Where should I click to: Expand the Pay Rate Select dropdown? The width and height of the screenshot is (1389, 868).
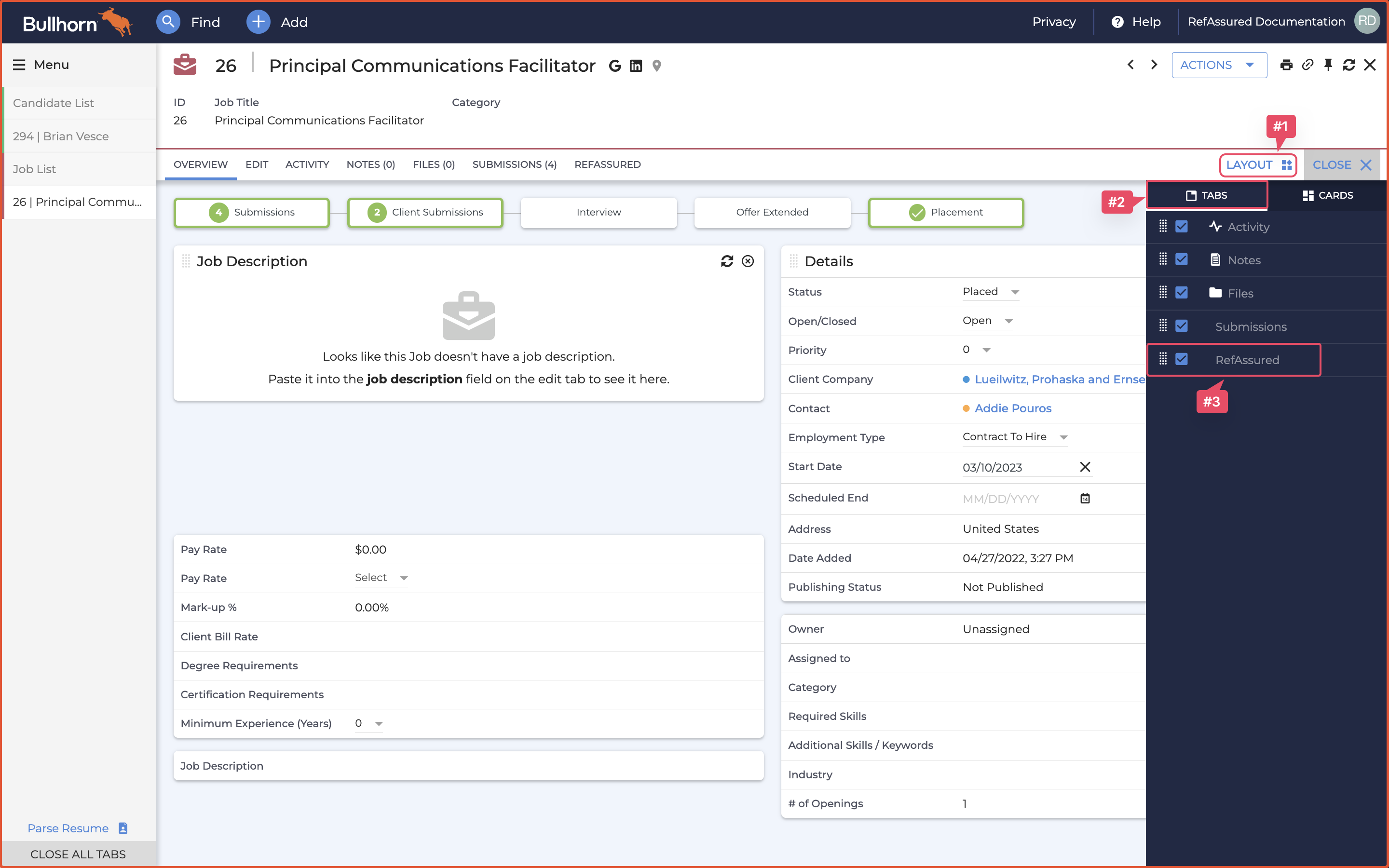tap(404, 578)
